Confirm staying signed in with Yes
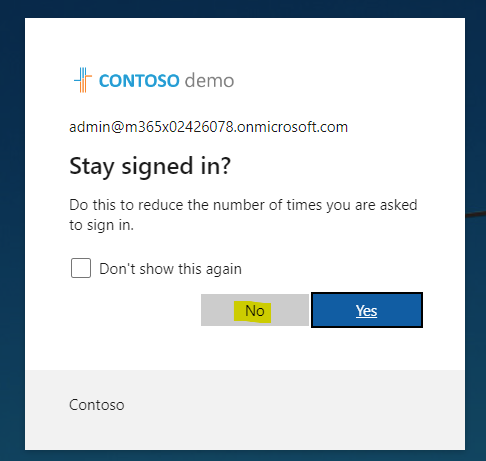 [367, 310]
